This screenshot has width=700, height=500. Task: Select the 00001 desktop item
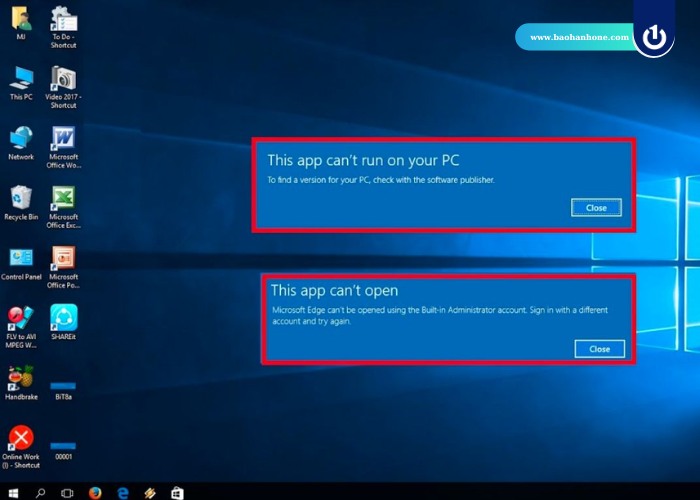click(63, 451)
